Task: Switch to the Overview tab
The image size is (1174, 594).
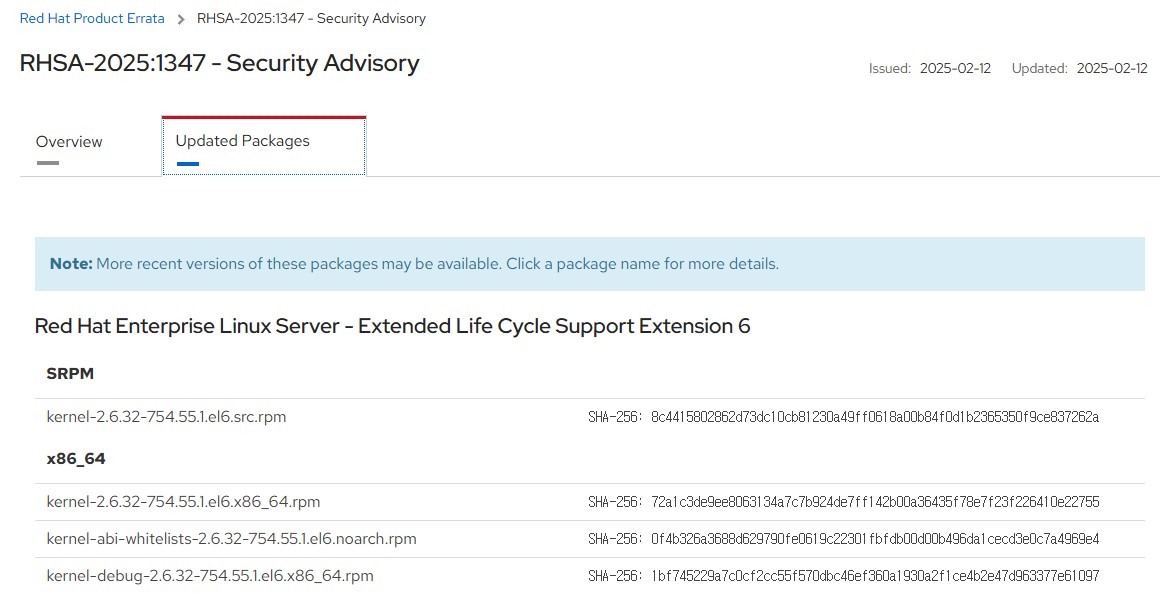Action: (x=69, y=142)
